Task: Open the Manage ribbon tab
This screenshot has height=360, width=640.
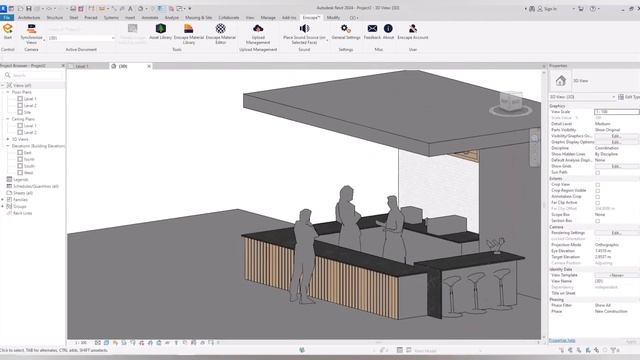Action: 268,18
